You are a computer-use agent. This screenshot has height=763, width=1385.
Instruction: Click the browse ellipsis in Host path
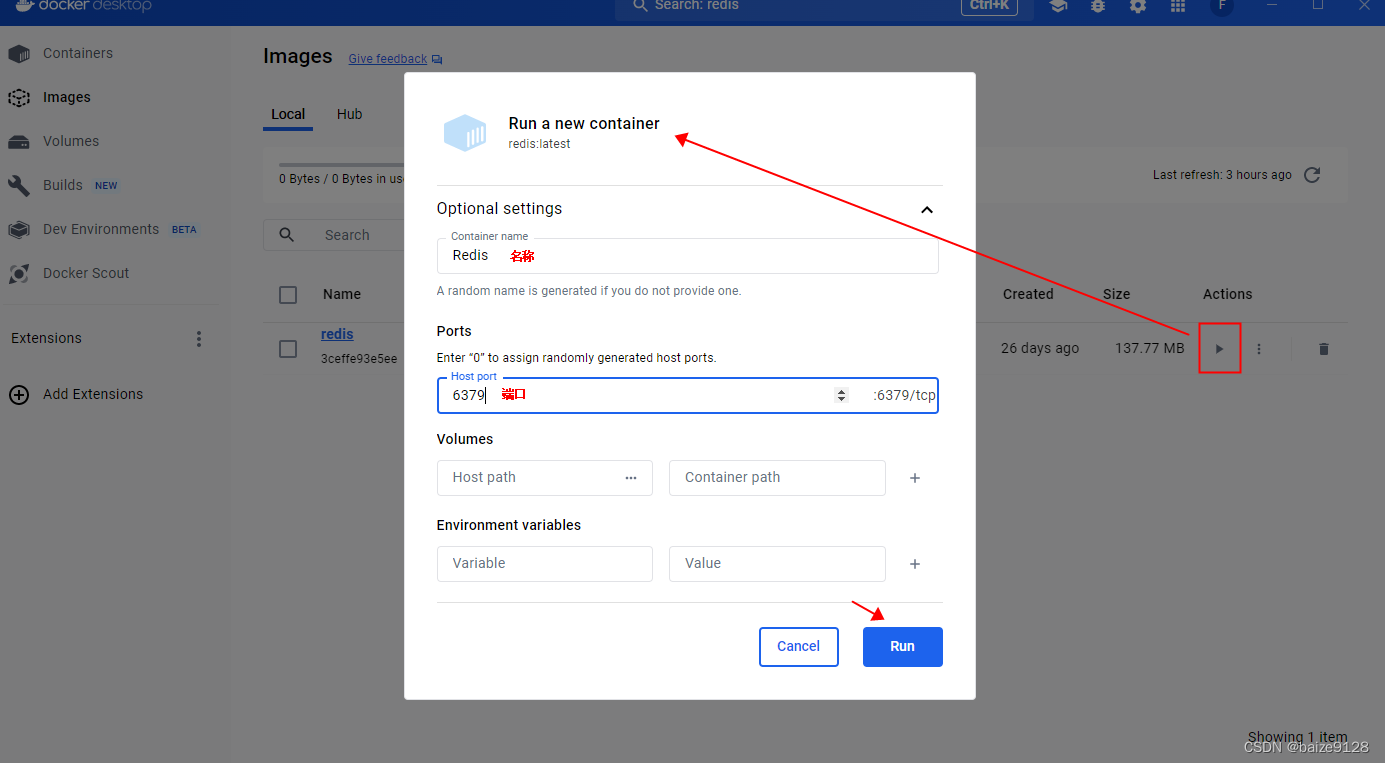point(631,478)
